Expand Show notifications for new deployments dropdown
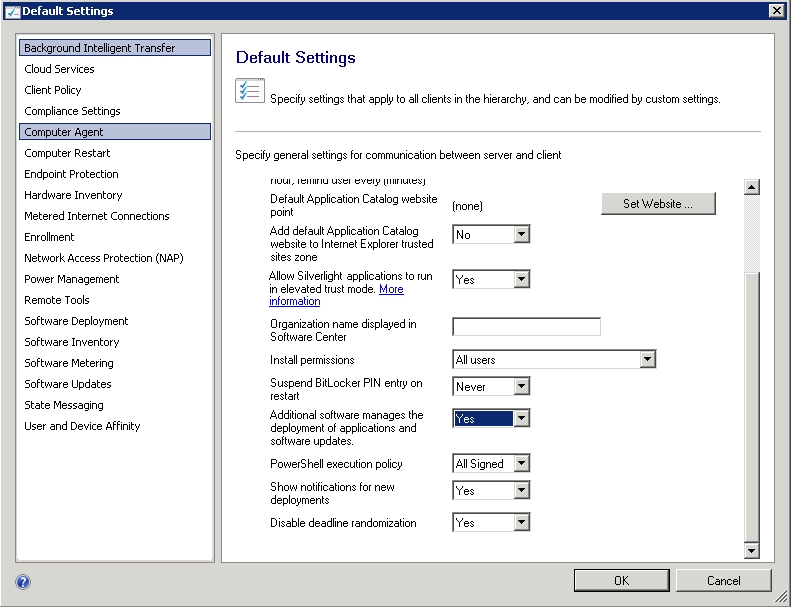 (x=521, y=491)
